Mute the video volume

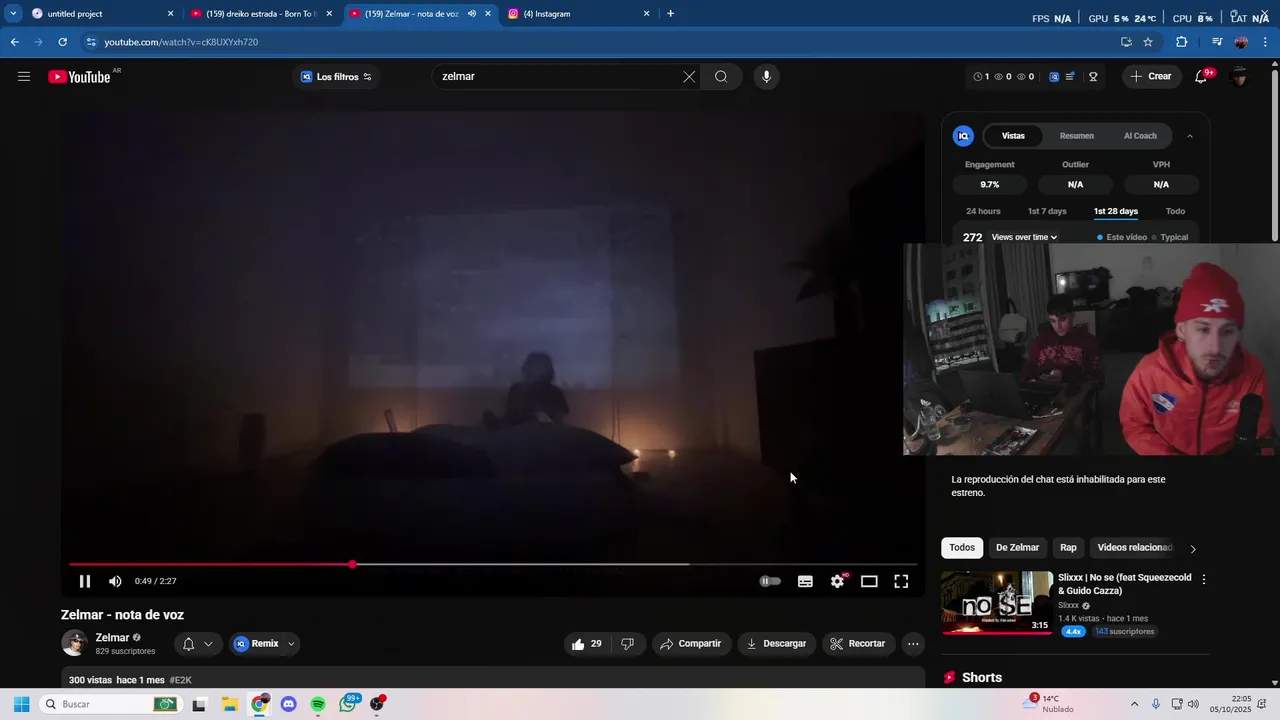click(x=115, y=581)
